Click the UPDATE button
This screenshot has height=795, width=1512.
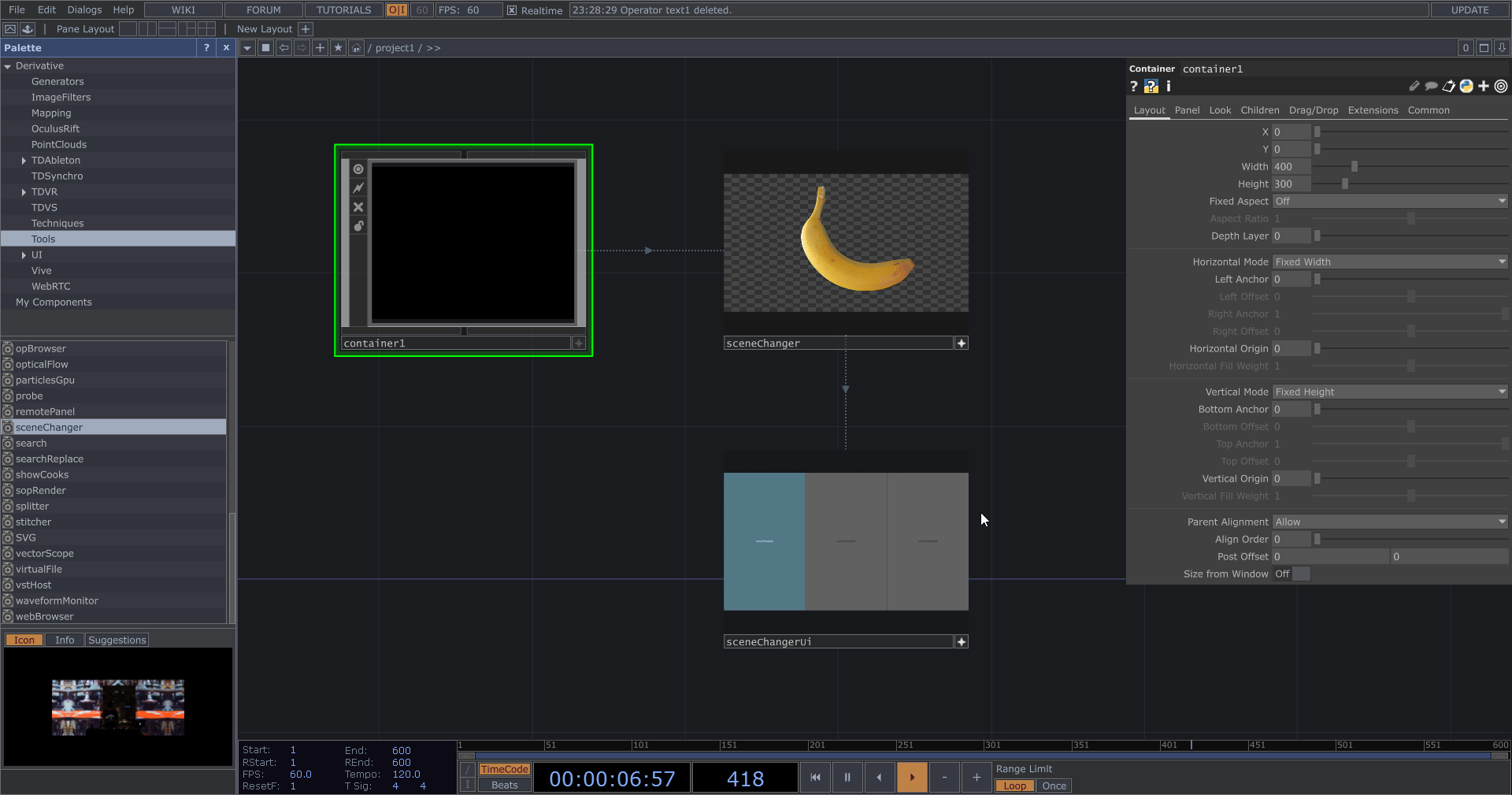(x=1469, y=10)
